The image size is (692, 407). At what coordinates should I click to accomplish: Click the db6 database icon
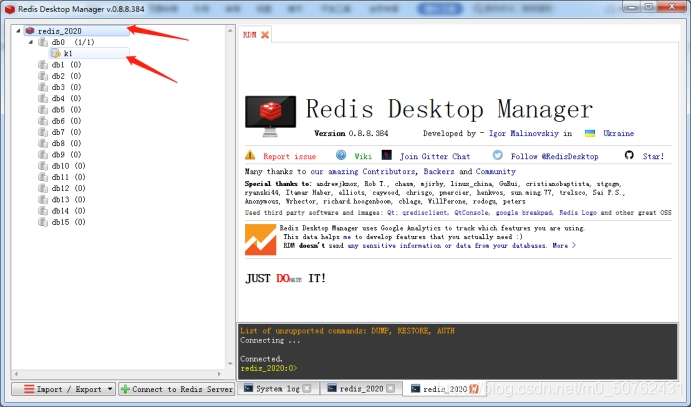point(43,121)
